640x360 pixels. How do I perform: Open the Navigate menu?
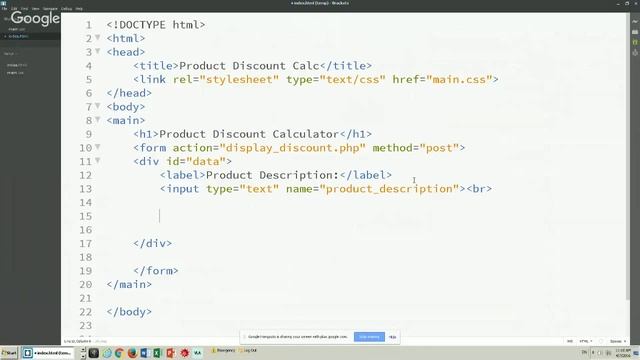[x=50, y=9]
